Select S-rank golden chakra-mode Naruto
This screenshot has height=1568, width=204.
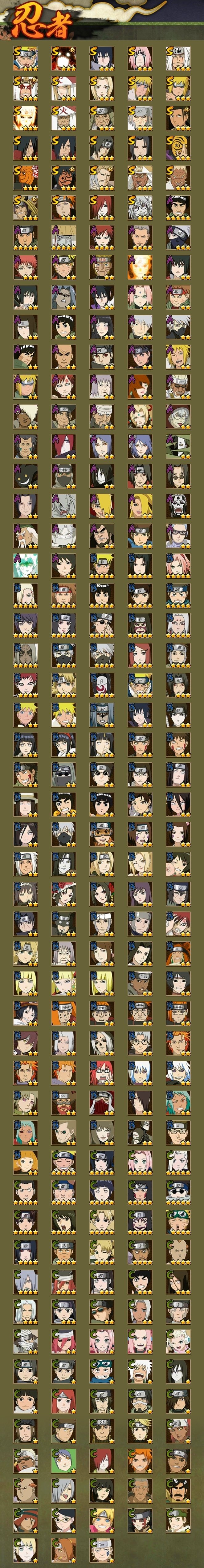click(x=26, y=118)
